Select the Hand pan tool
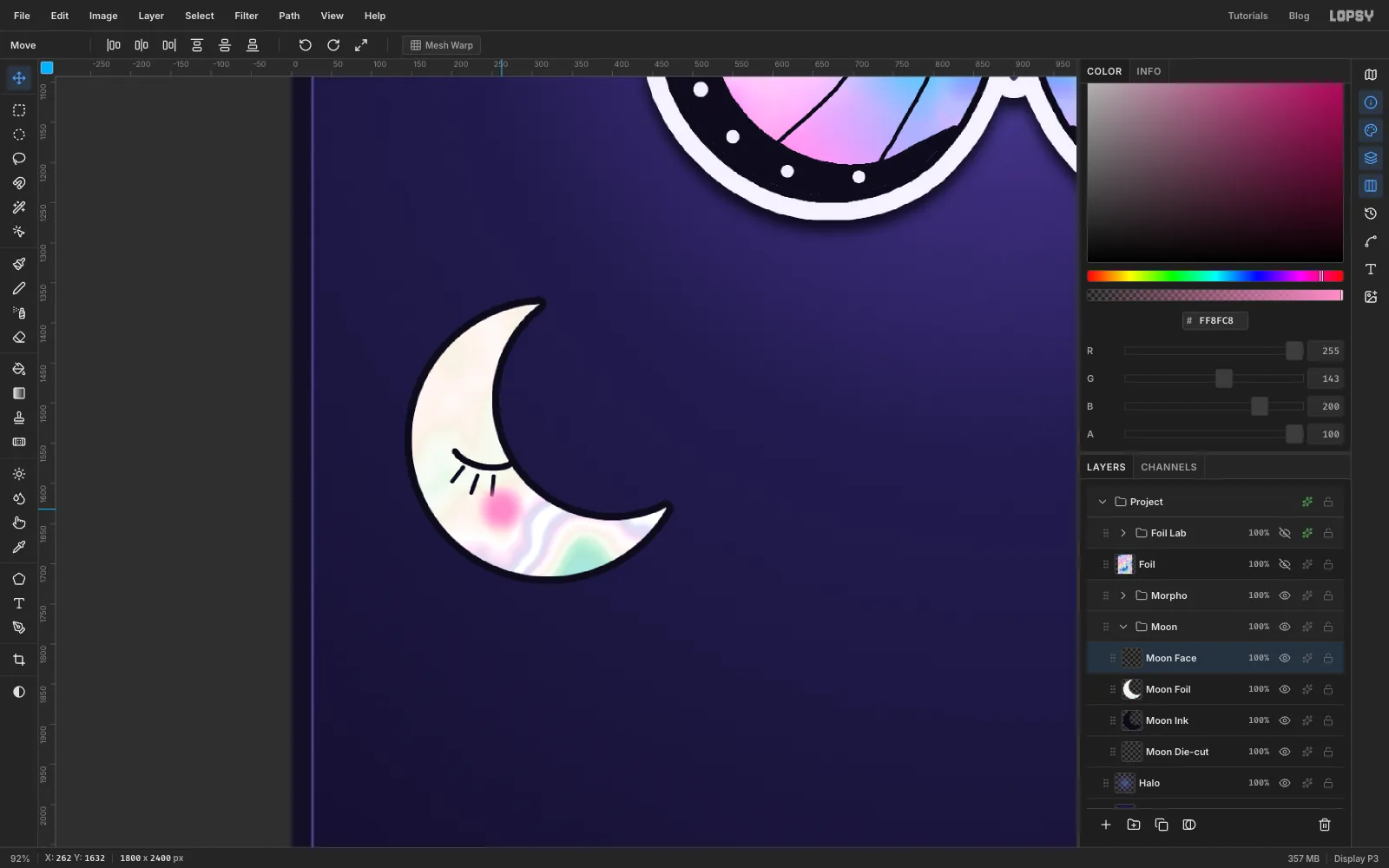The width and height of the screenshot is (1389, 868). click(19, 523)
